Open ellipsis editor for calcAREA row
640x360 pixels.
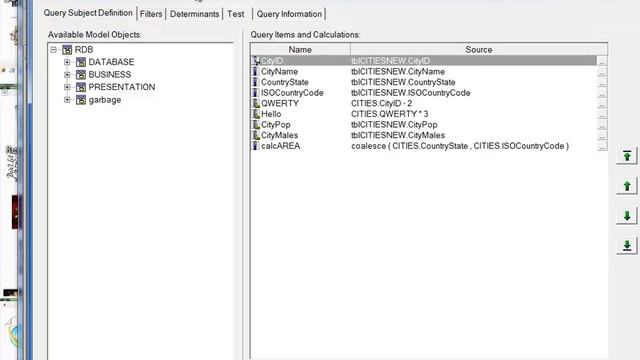point(602,146)
